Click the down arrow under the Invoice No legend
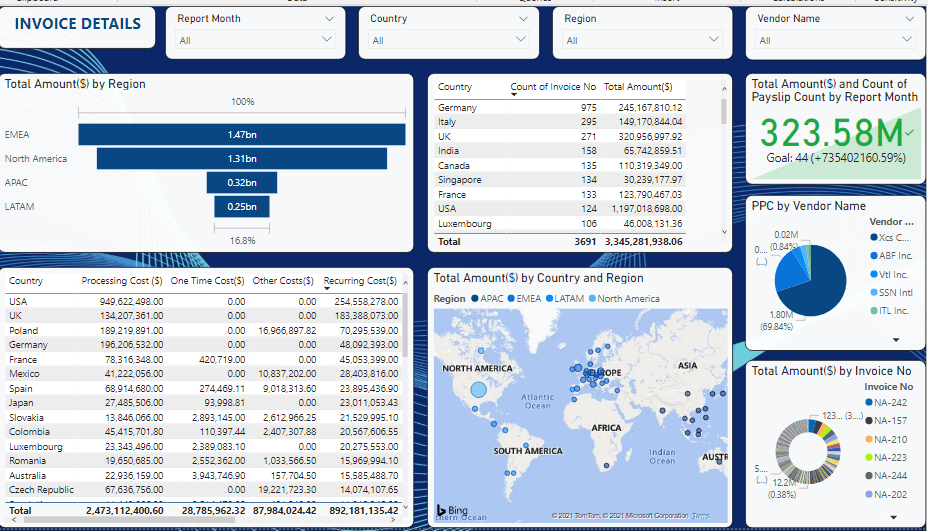The height and width of the screenshot is (531, 928). coord(895,518)
